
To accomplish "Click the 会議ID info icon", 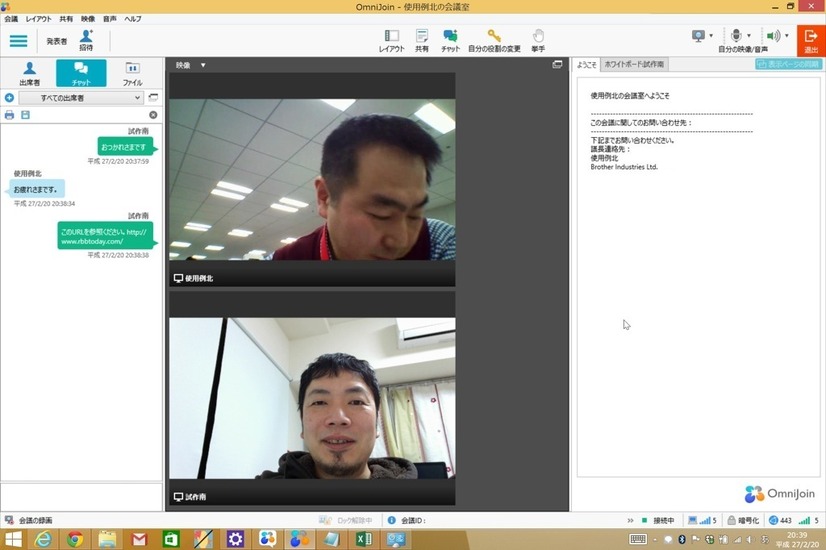I will tap(391, 520).
